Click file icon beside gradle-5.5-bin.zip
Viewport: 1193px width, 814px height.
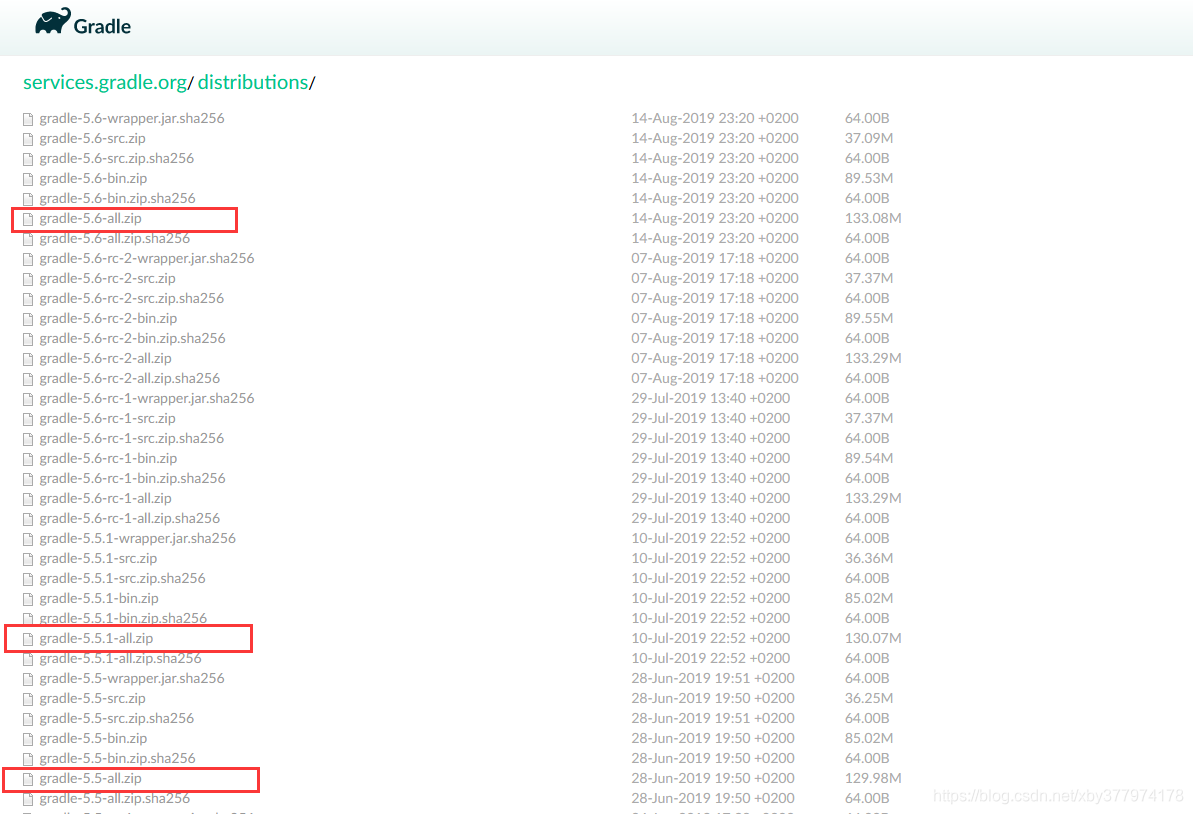[x=28, y=739]
